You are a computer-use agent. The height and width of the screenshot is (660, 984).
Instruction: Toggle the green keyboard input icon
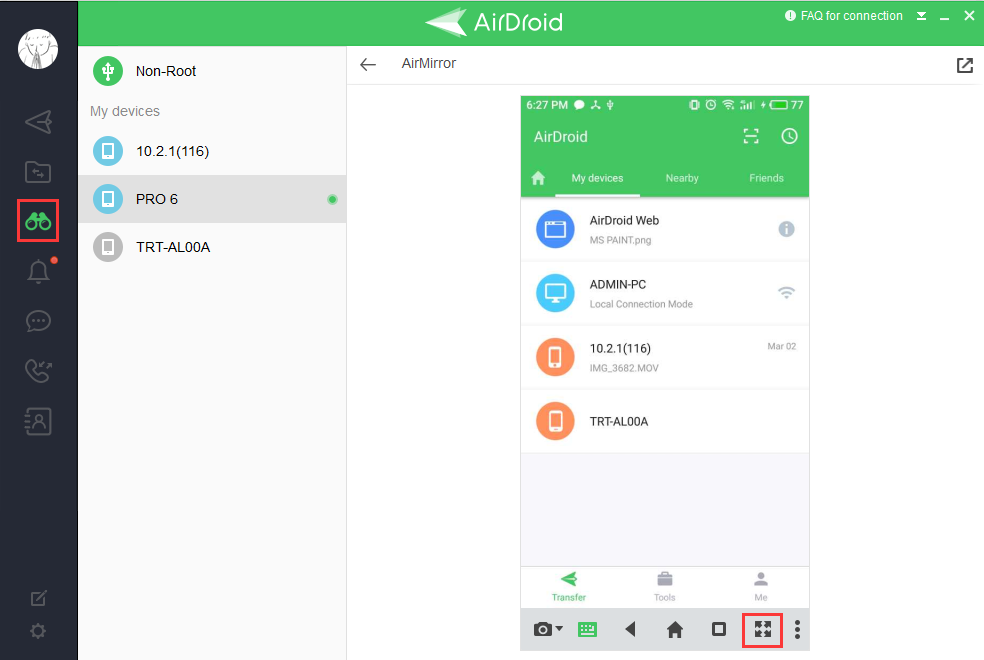[587, 629]
